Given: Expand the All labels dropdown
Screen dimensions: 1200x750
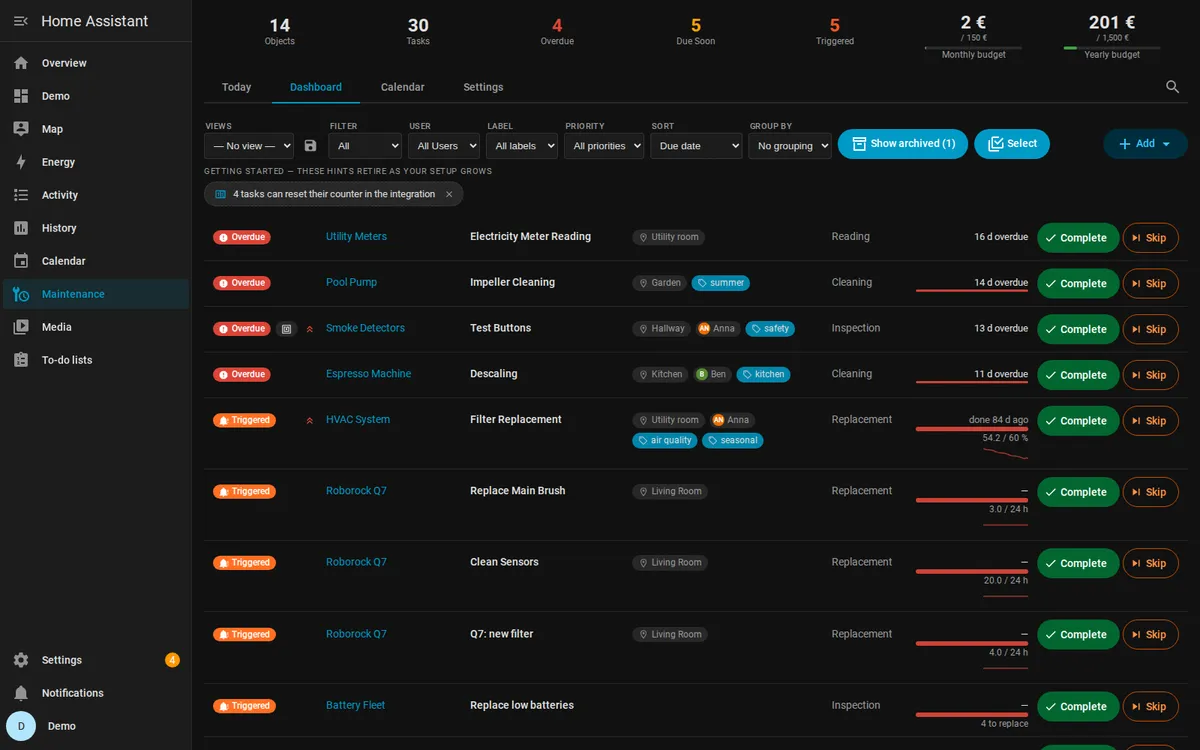Looking at the screenshot, I should pyautogui.click(x=522, y=146).
